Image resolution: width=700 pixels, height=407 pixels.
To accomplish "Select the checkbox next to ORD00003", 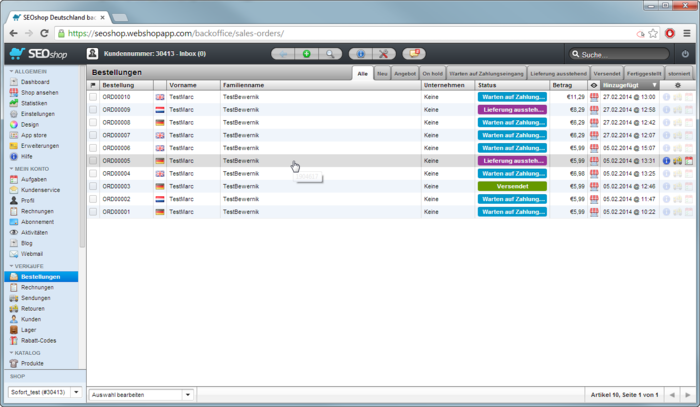I will tap(93, 186).
